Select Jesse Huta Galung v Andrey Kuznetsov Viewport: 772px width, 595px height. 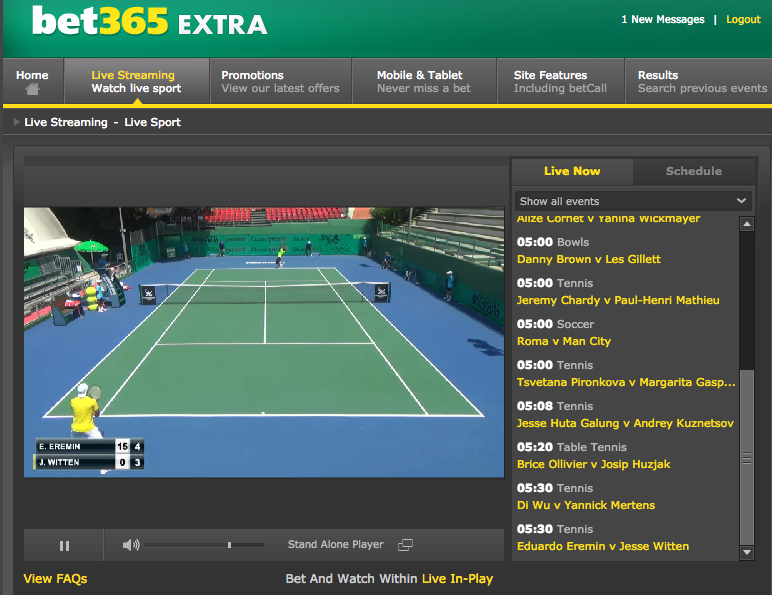tap(625, 423)
